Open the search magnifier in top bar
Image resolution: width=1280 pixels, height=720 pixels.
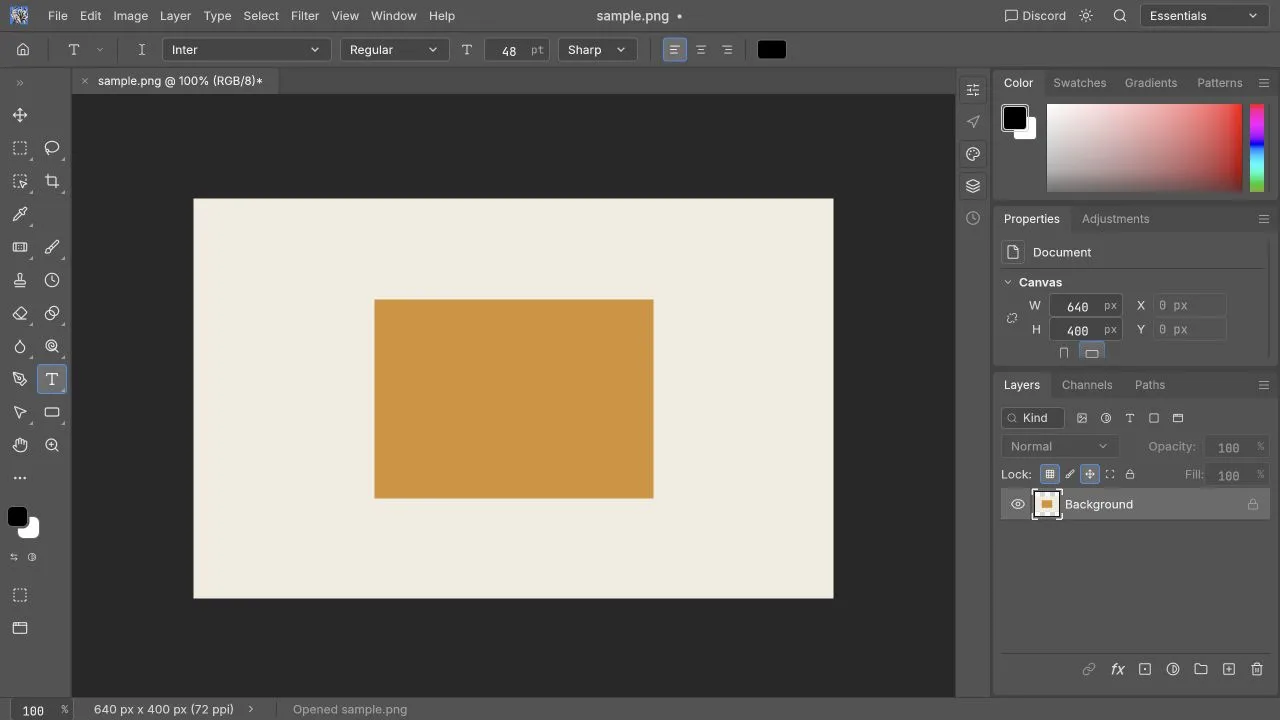[1120, 16]
